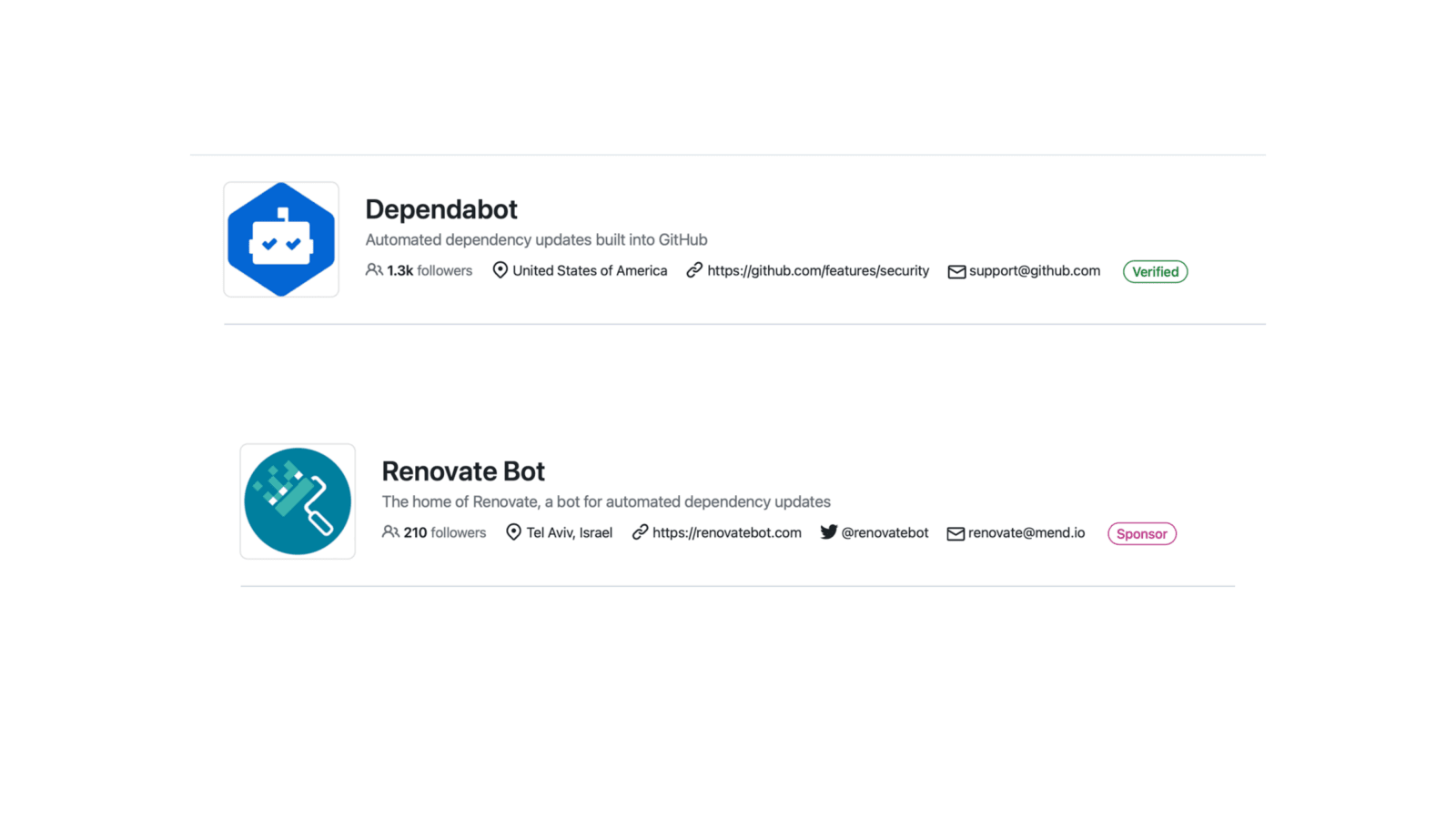The height and width of the screenshot is (819, 1456).
Task: Click the location pin icon beside United States
Action: [500, 270]
